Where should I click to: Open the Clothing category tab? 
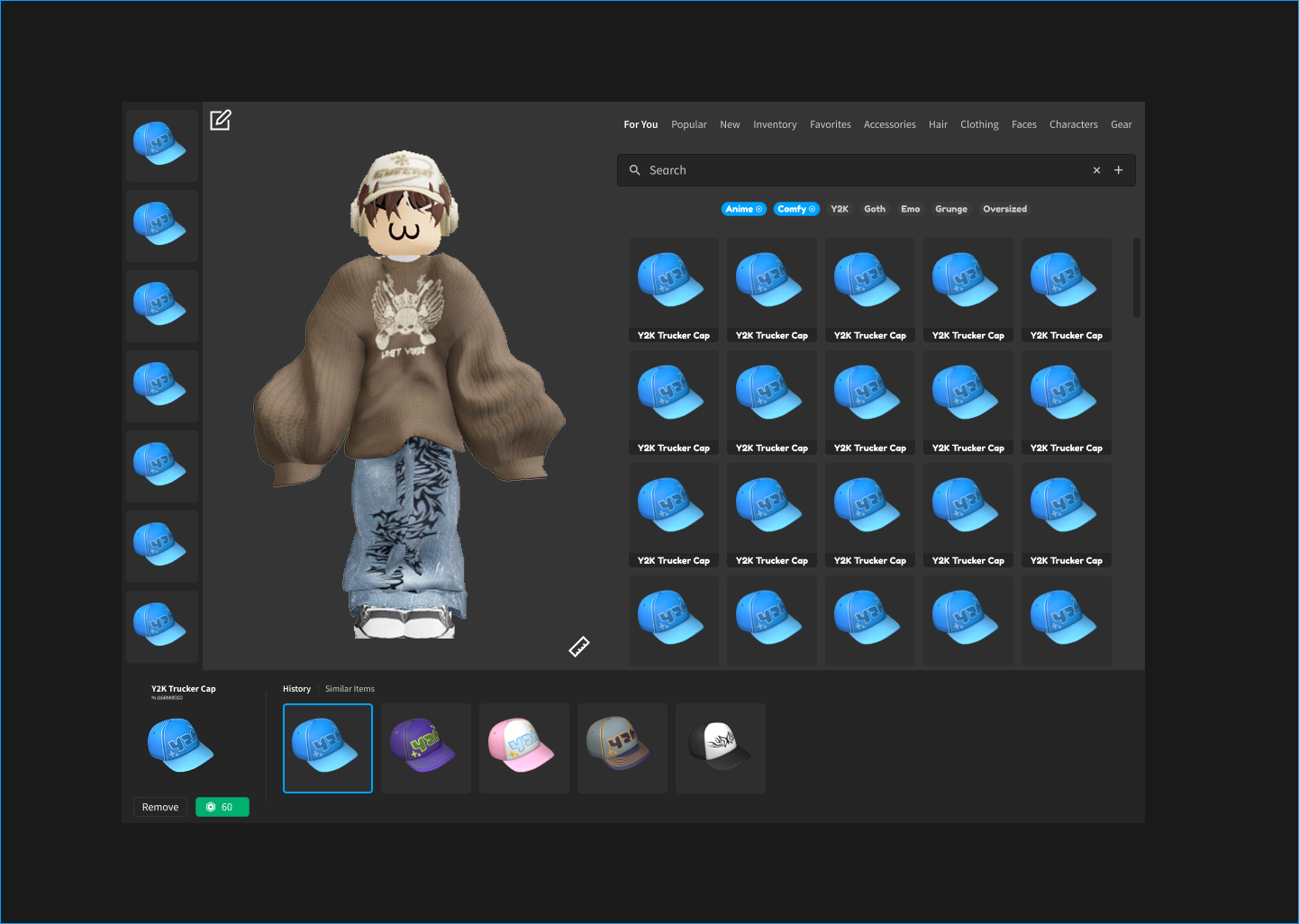click(979, 125)
